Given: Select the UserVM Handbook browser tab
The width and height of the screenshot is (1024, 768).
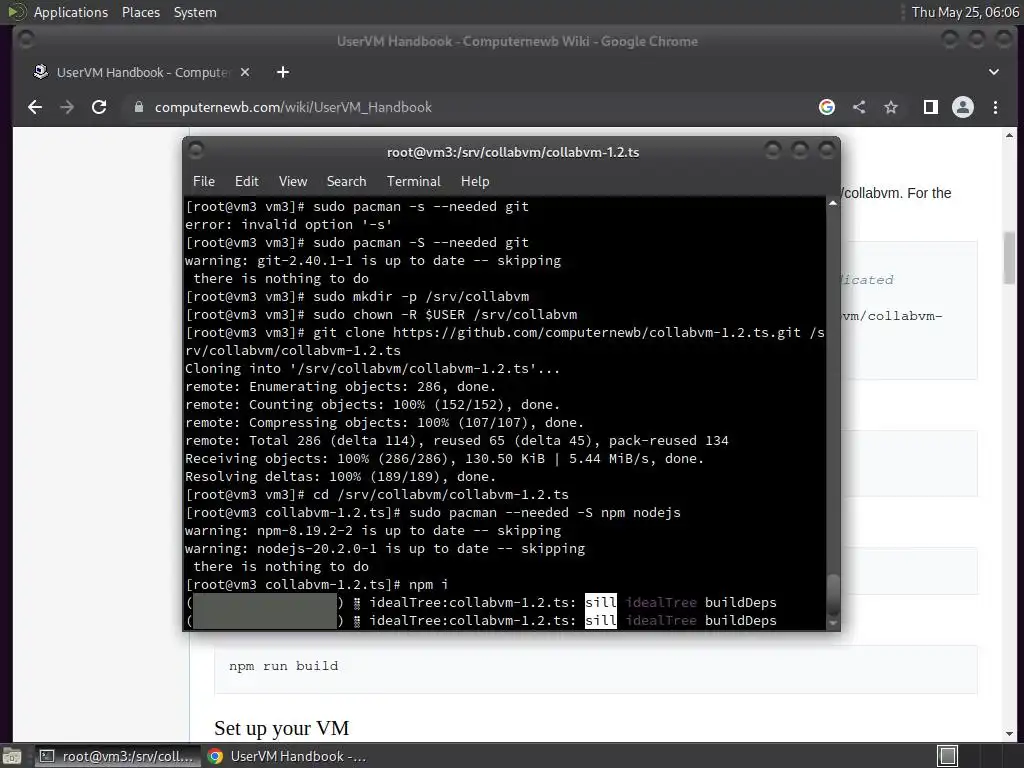Looking at the screenshot, I should click(x=140, y=72).
